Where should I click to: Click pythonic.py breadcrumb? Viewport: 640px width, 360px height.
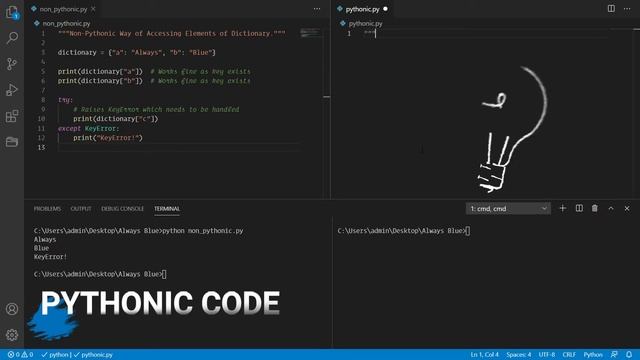coord(365,24)
